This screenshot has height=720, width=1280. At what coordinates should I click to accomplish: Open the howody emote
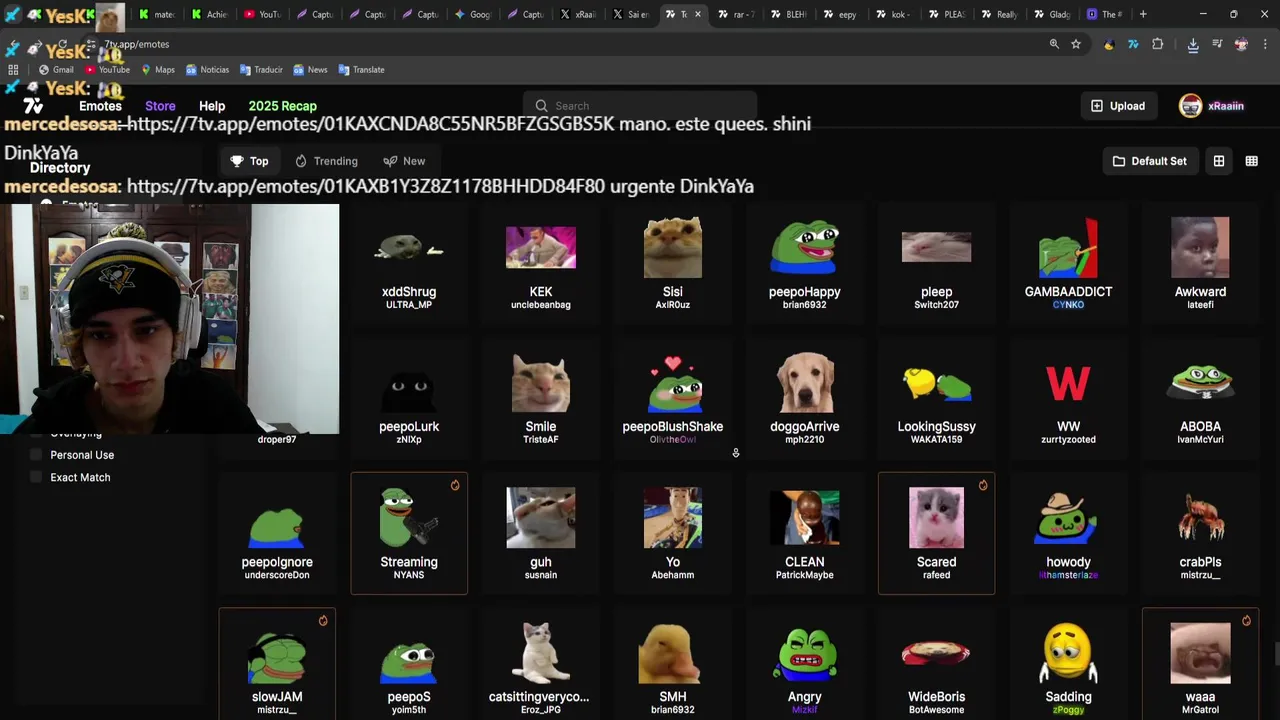(1068, 533)
